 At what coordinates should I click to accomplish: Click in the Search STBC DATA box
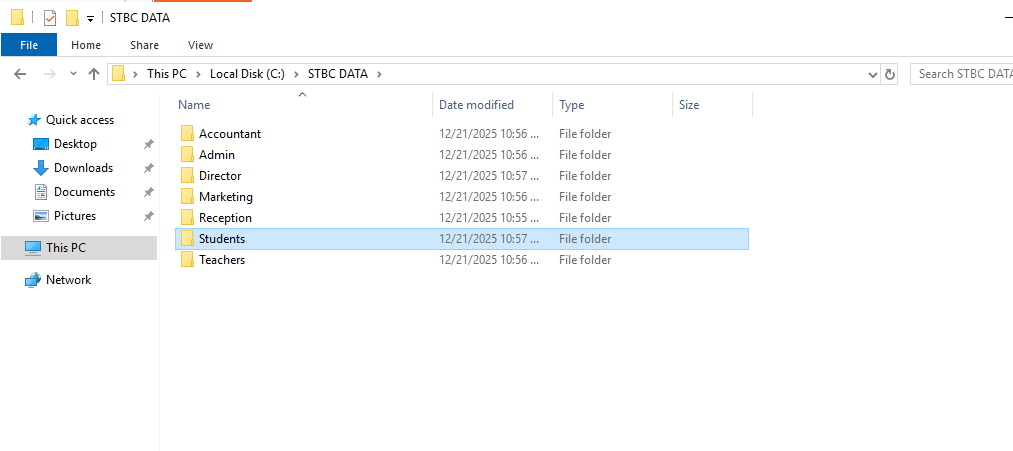coord(961,74)
